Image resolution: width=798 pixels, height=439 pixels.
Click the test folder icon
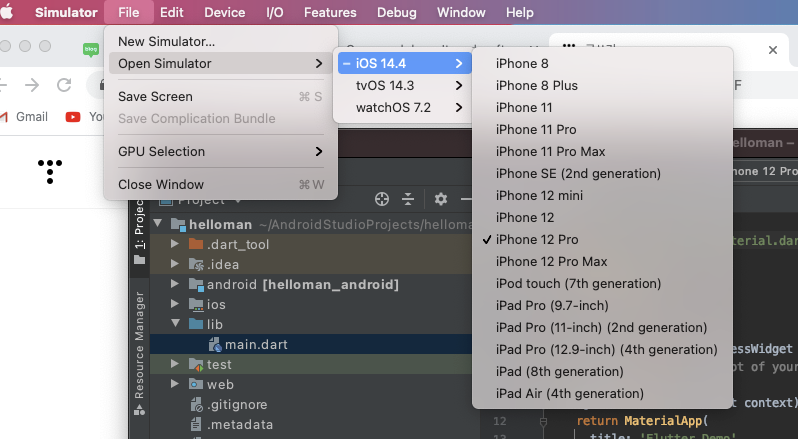(x=196, y=364)
